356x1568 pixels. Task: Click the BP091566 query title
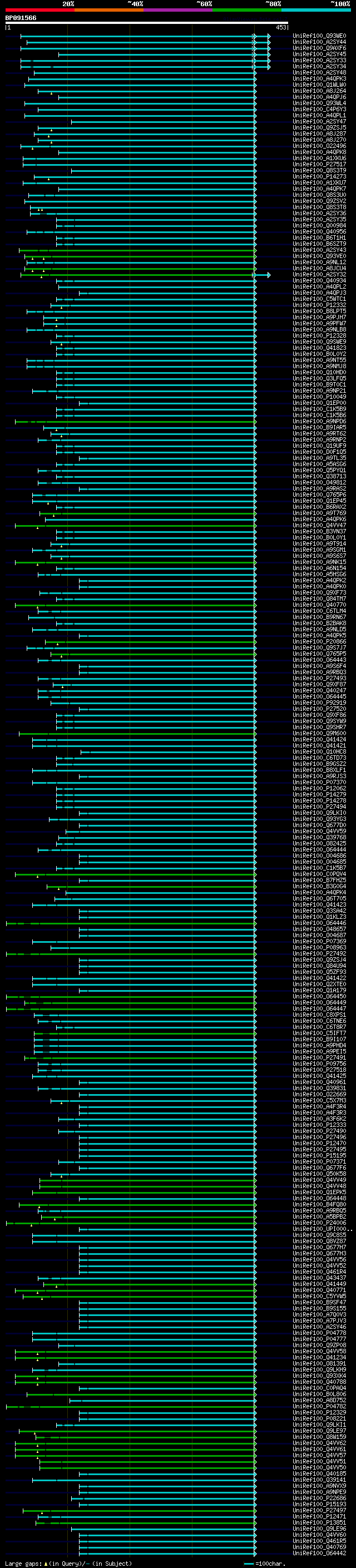[x=21, y=18]
